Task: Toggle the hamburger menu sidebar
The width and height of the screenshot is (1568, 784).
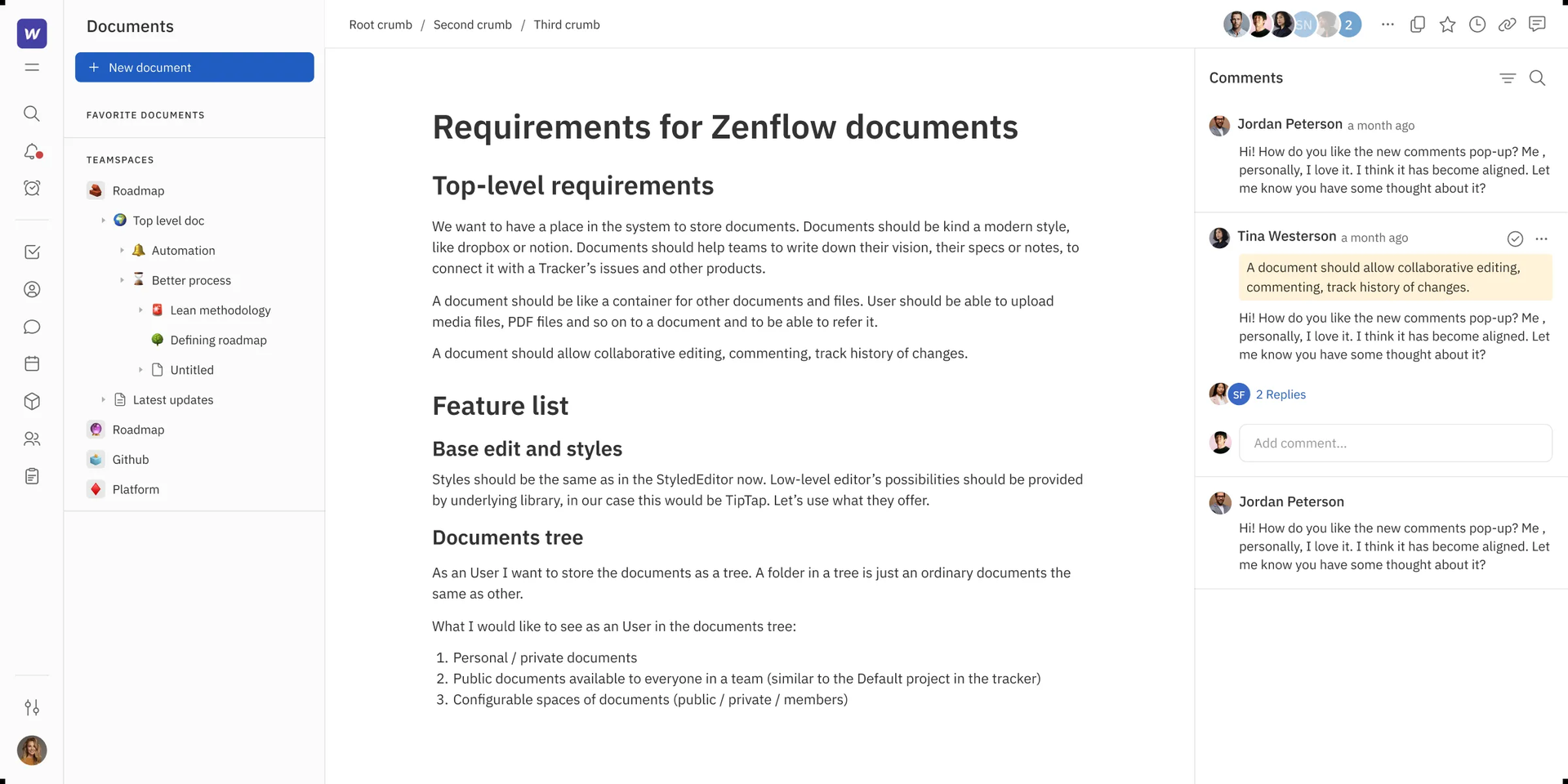Action: (x=32, y=67)
